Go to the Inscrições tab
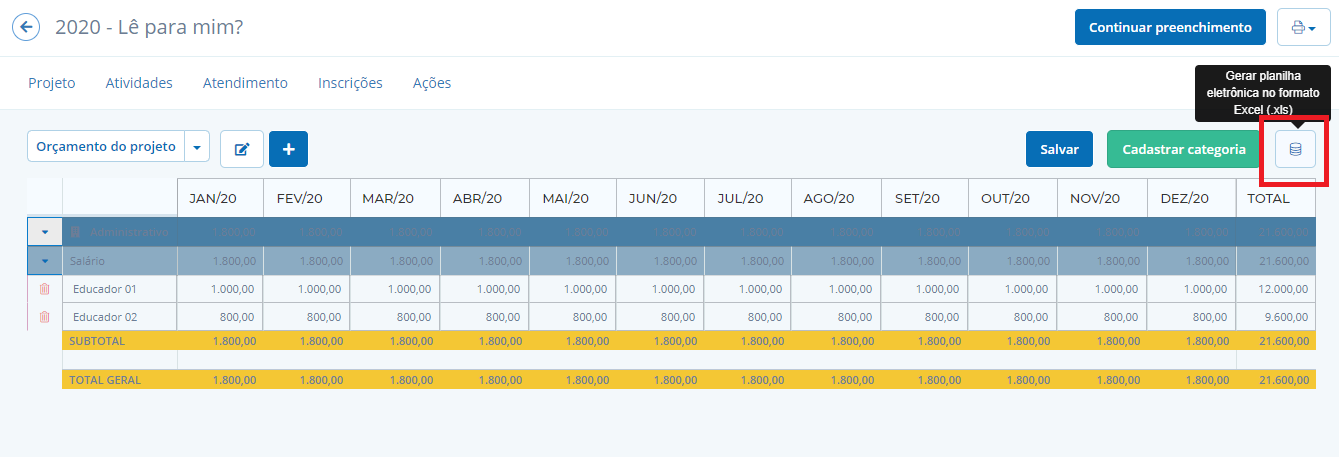 (350, 83)
